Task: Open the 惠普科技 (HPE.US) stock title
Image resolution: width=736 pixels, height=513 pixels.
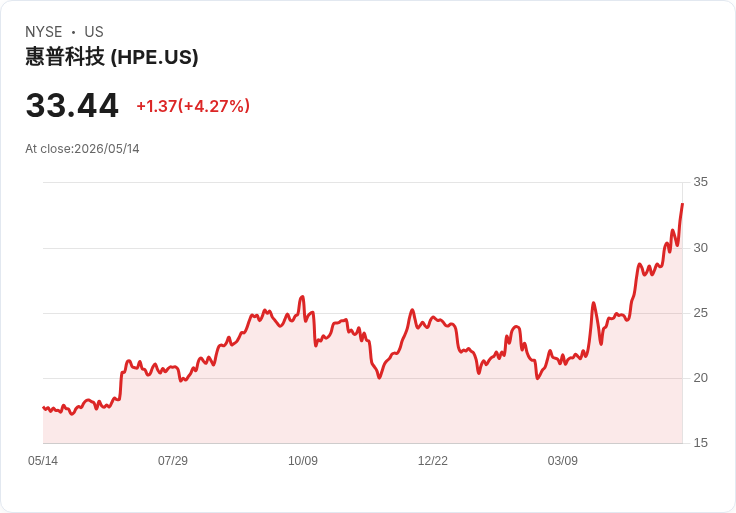Action: (112, 57)
